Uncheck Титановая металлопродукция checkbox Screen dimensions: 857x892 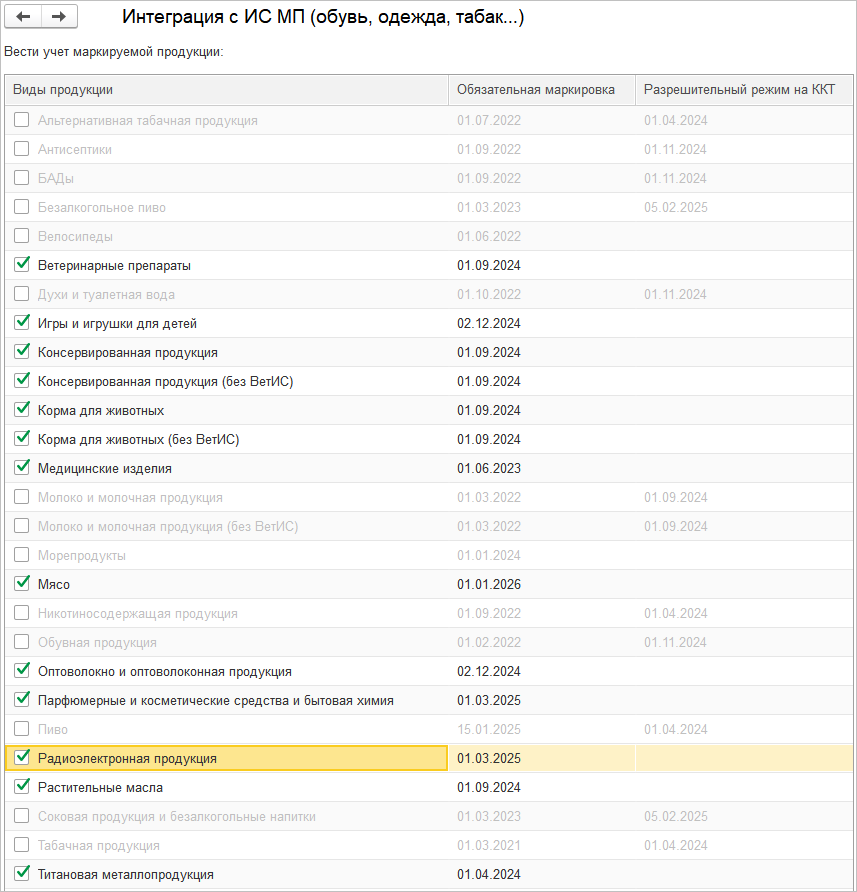[x=22, y=874]
